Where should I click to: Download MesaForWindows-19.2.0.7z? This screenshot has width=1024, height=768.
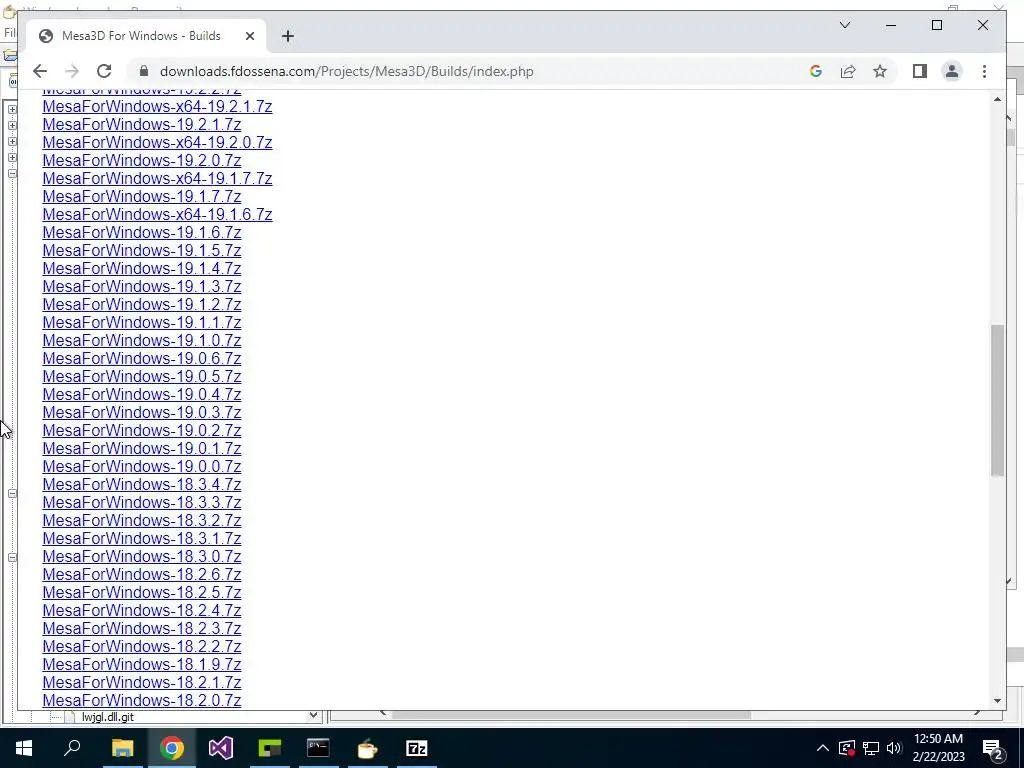(142, 160)
